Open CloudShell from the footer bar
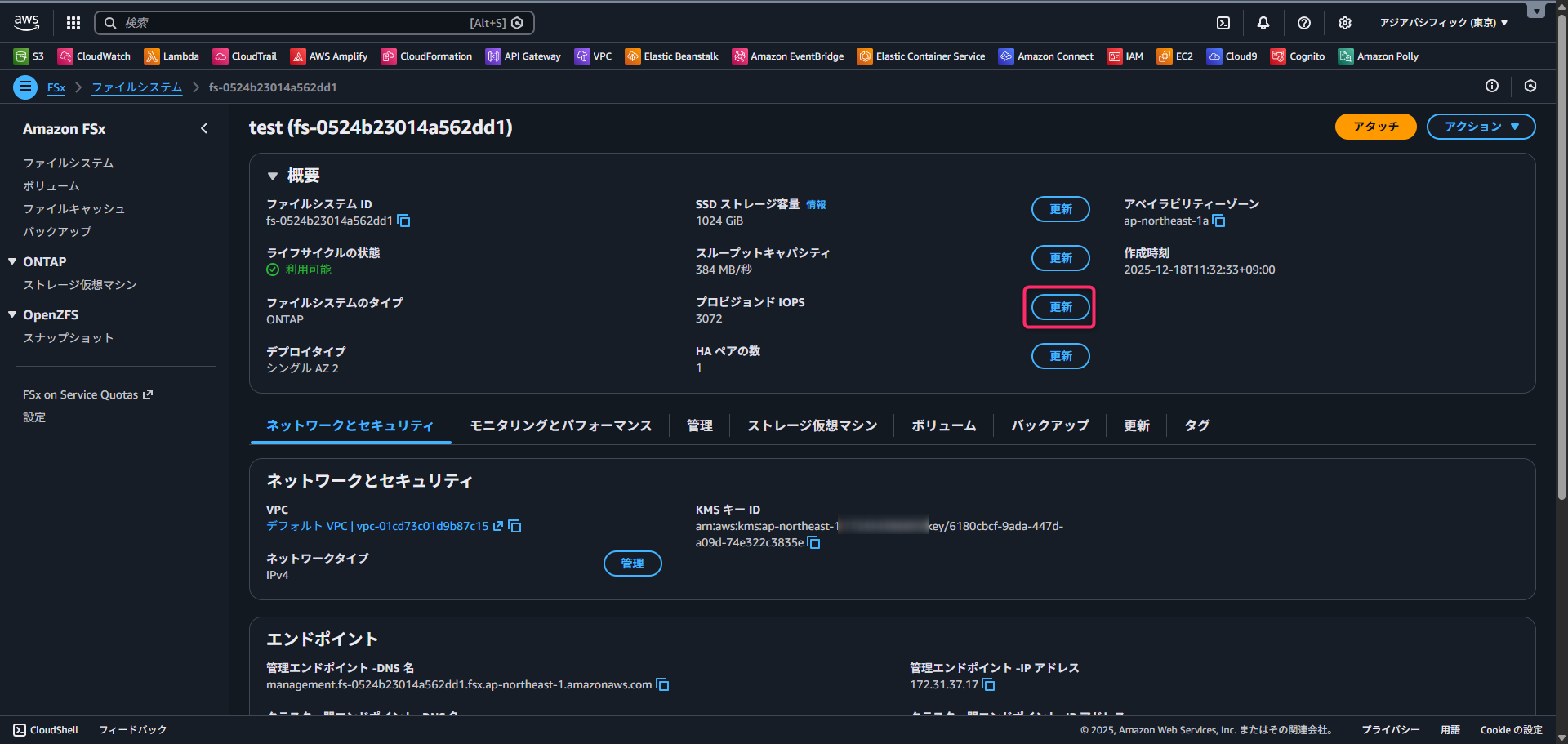Screen dimensions: 1568x744 click(x=46, y=730)
